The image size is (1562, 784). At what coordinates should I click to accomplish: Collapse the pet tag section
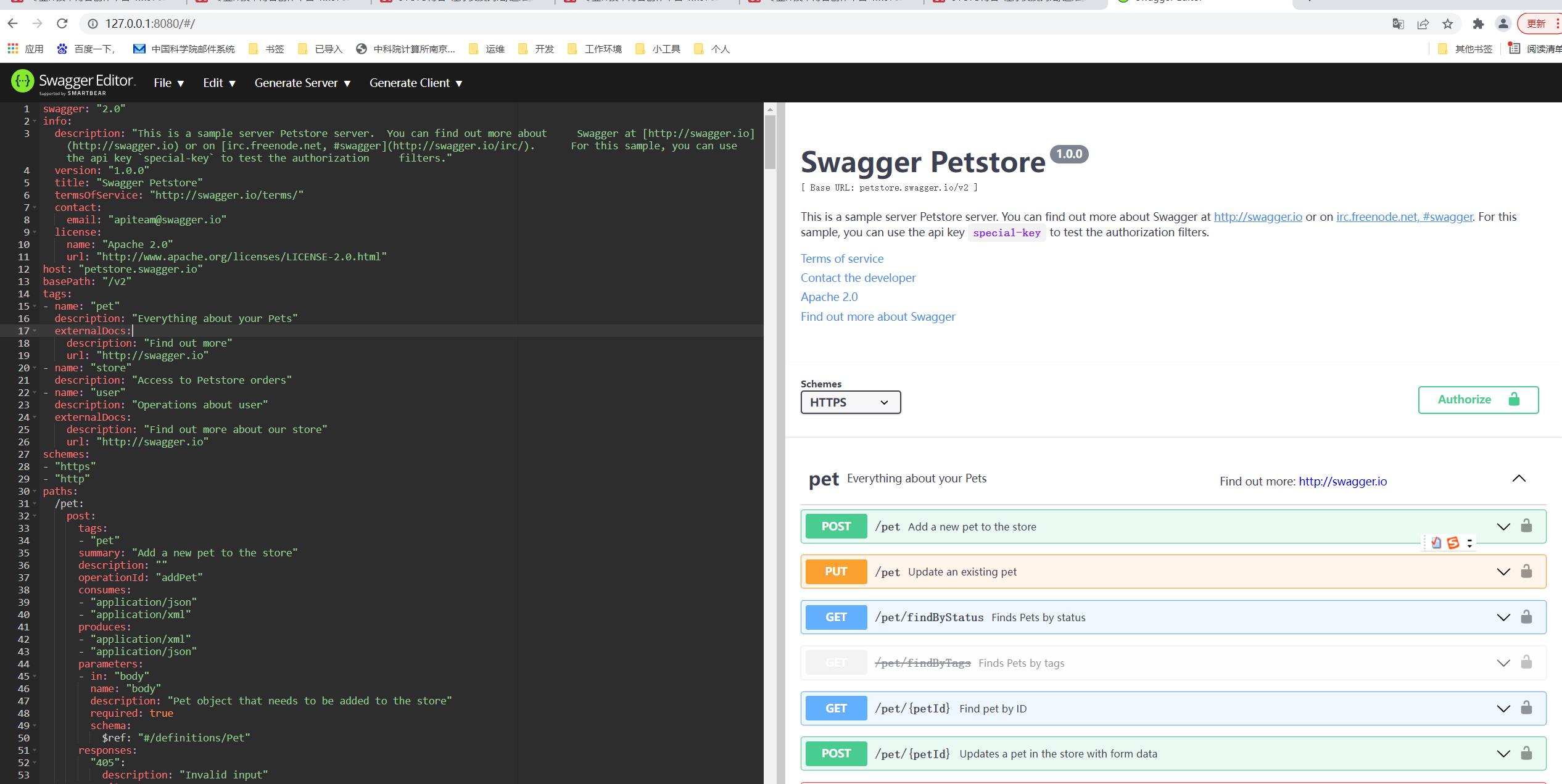click(x=1518, y=478)
